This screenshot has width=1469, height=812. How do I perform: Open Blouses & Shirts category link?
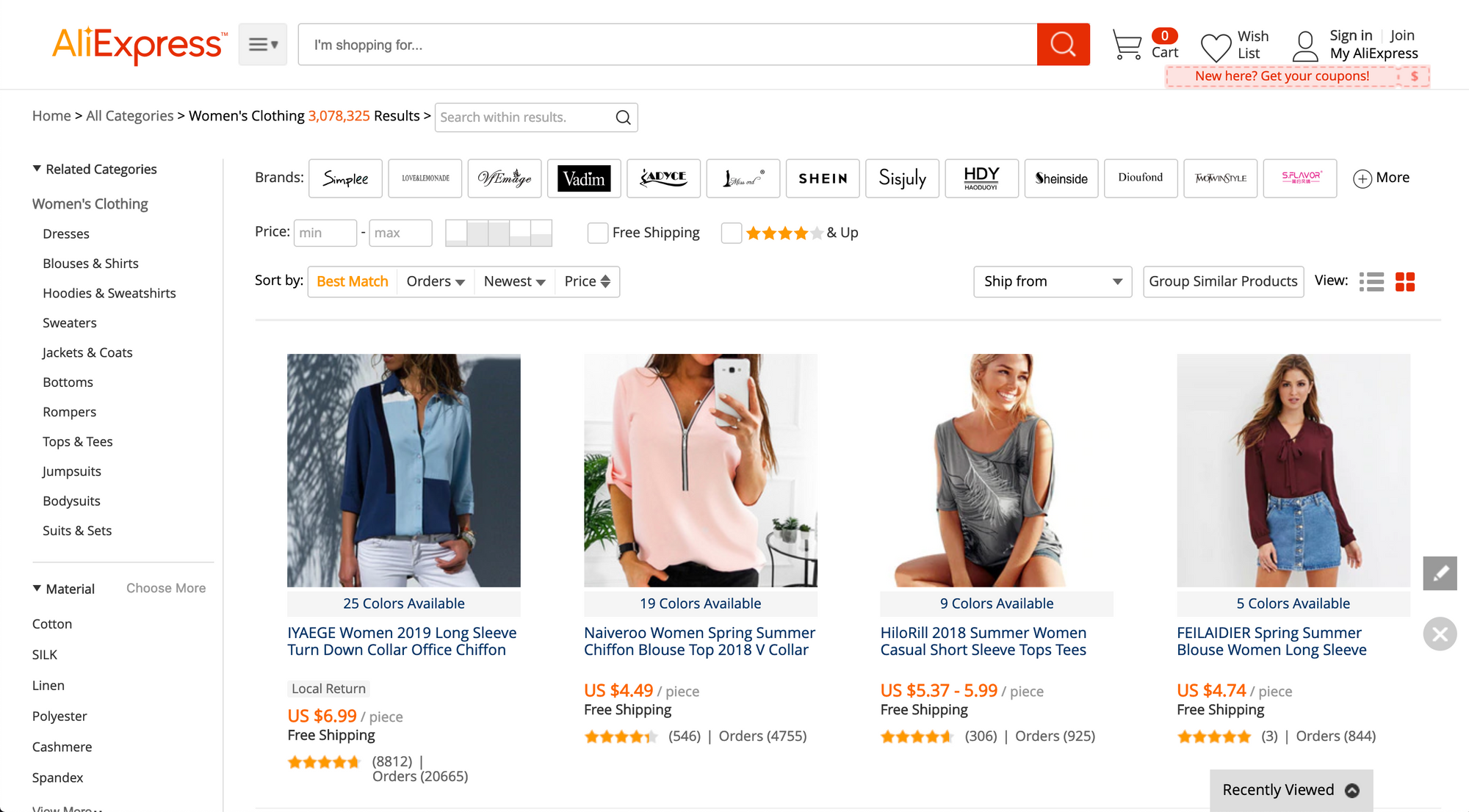click(x=90, y=264)
